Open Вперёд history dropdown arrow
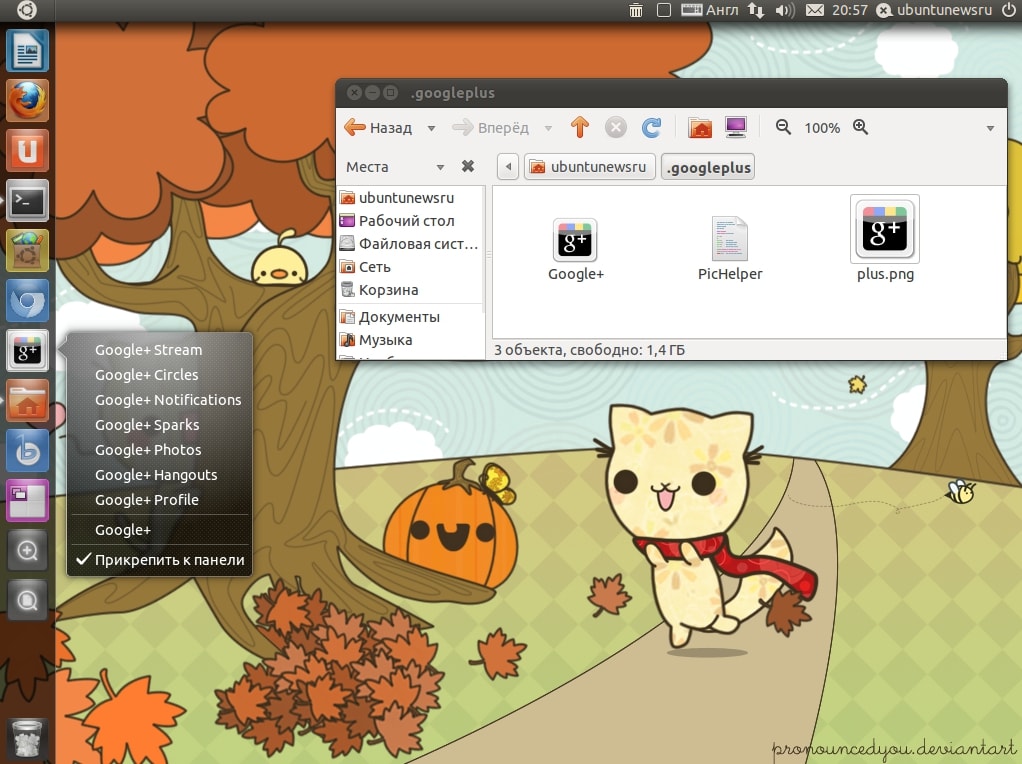Viewport: 1022px width, 764px height. [548, 128]
